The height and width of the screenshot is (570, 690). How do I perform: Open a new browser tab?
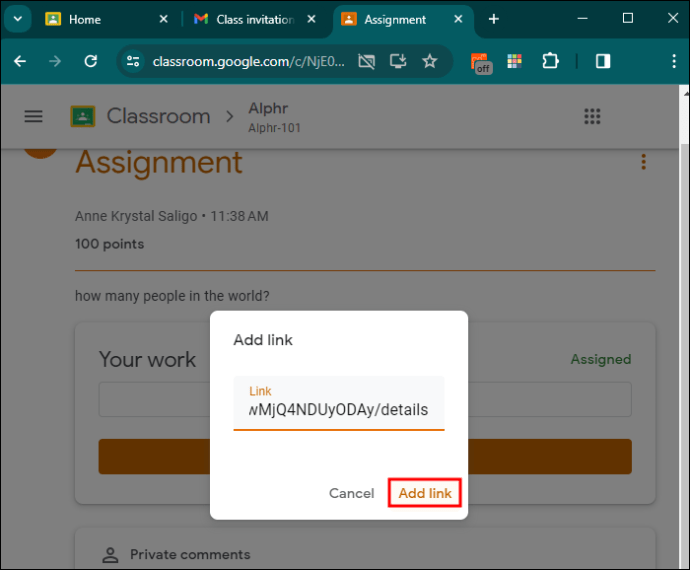494,19
